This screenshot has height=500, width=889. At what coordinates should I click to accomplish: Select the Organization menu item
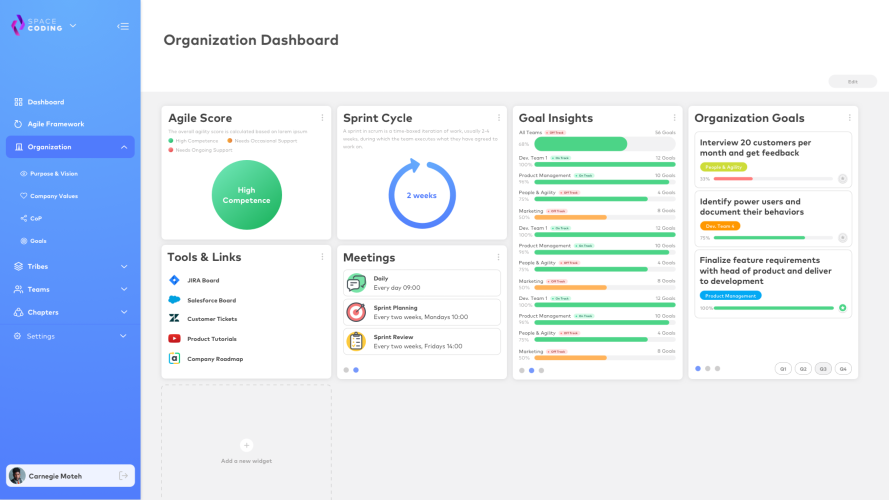pyautogui.click(x=70, y=147)
